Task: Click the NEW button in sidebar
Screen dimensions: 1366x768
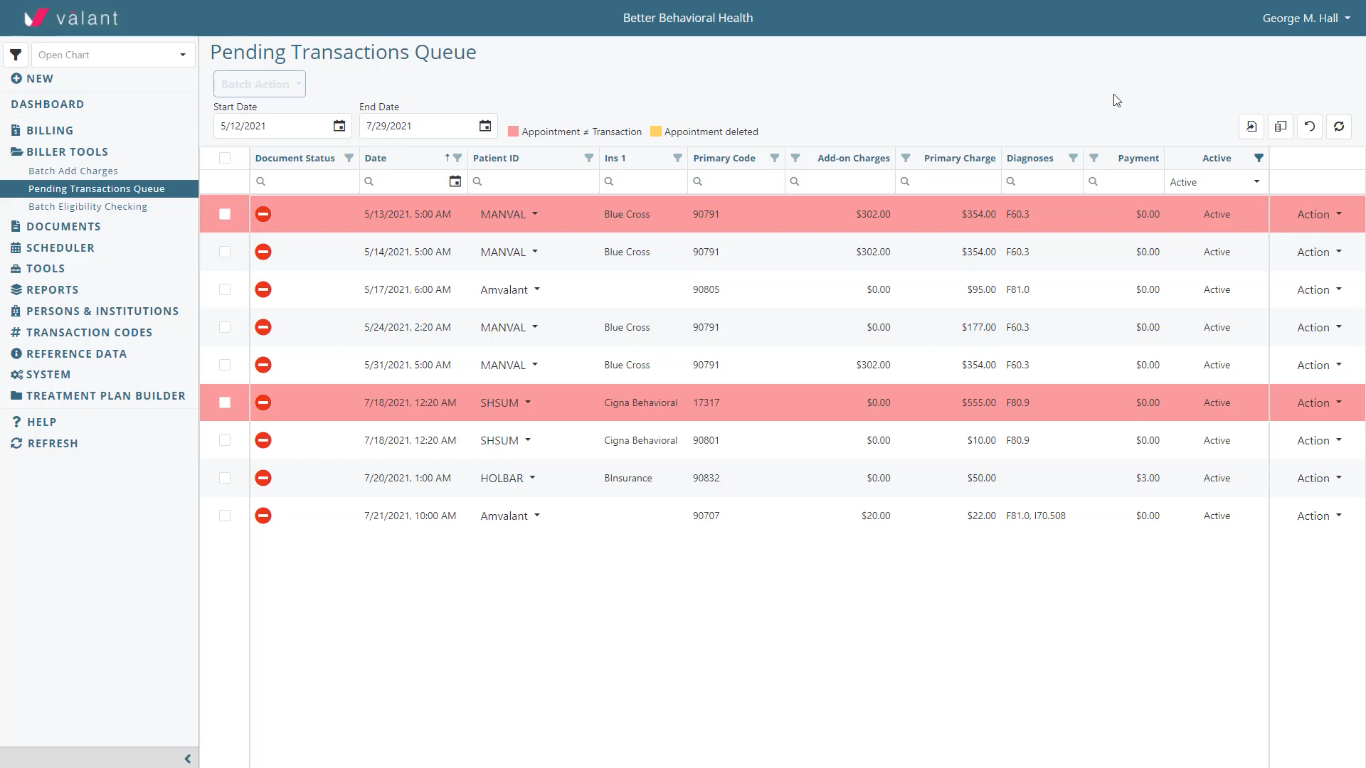Action: pyautogui.click(x=32, y=79)
